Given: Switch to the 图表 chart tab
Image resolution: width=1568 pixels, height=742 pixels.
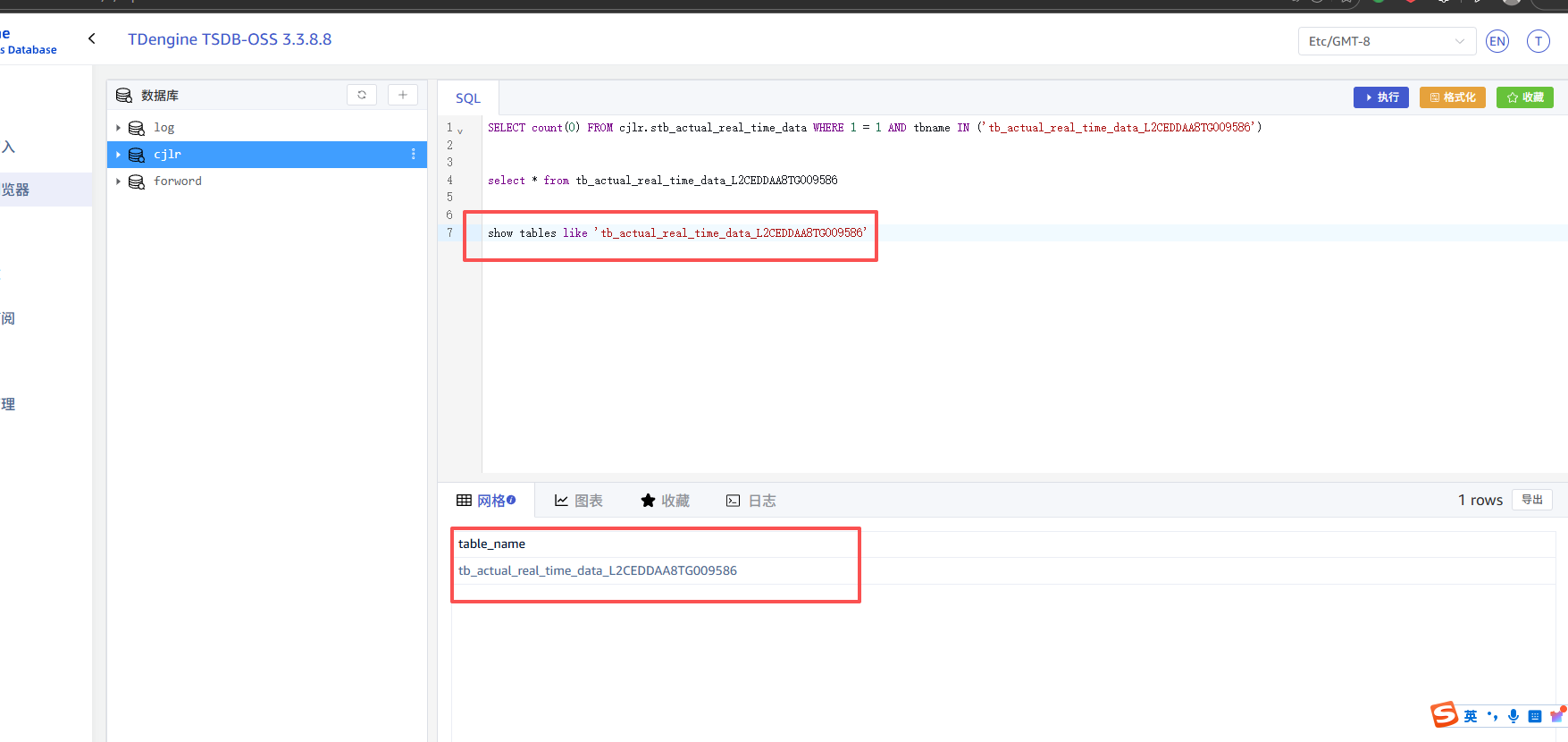Looking at the screenshot, I should point(578,501).
